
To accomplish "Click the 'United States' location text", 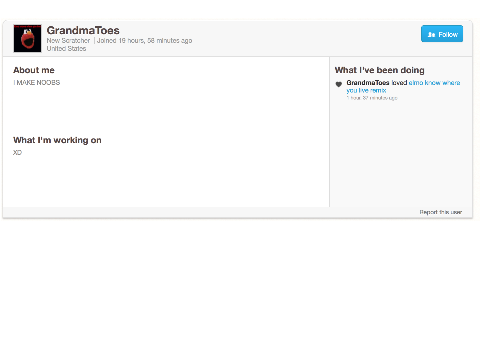I will coord(66,49).
